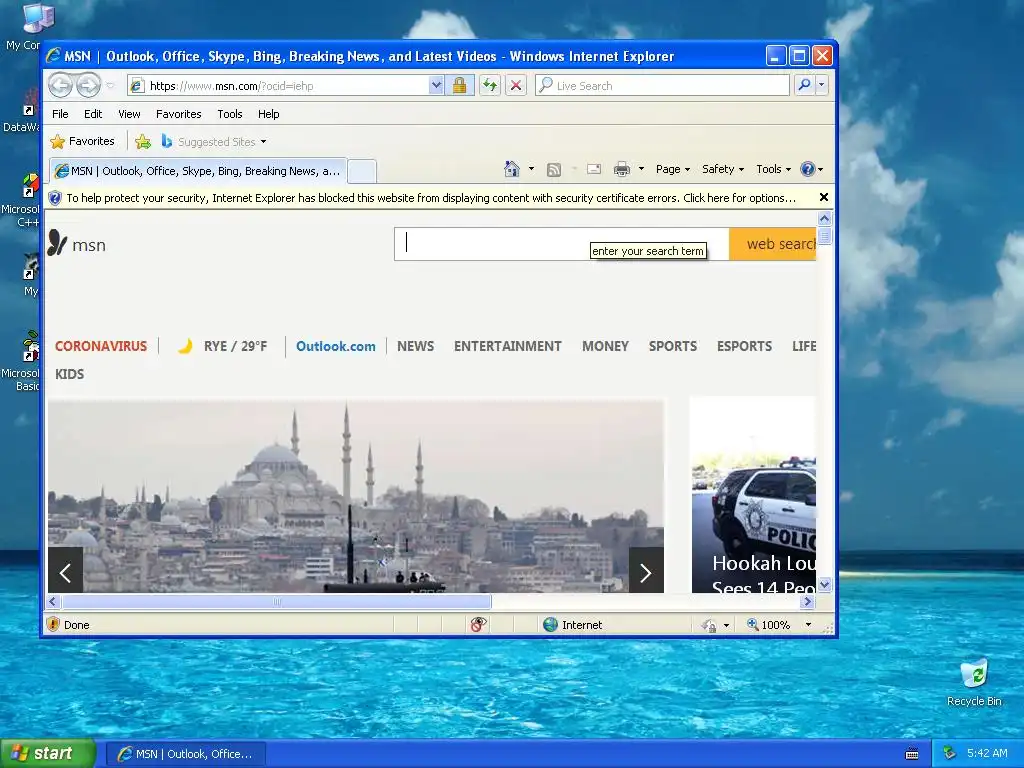Open the CORONAVIRUS link
Image resolution: width=1024 pixels, height=768 pixels.
click(101, 346)
